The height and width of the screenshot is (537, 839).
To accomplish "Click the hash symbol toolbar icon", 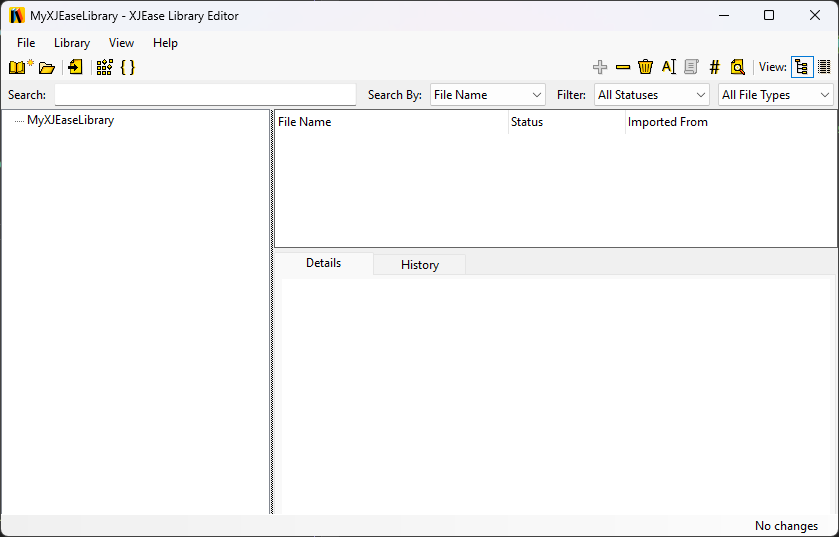I will pos(714,67).
